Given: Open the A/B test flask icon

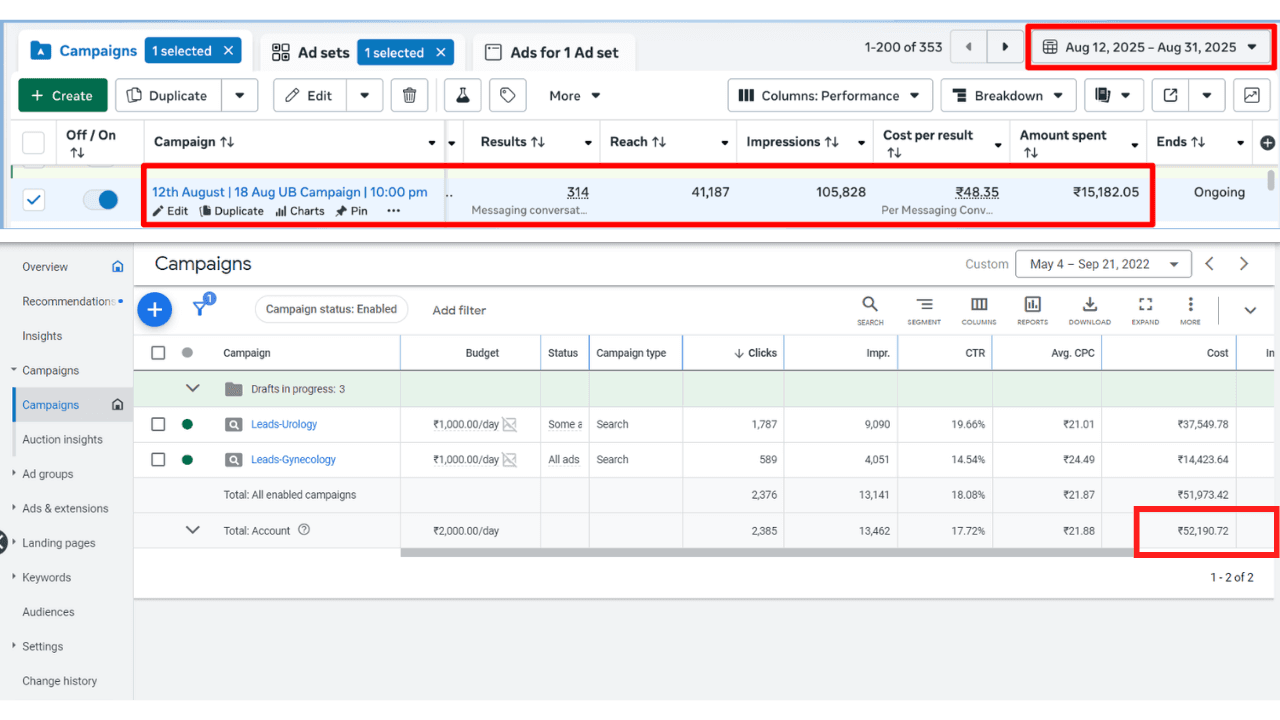Looking at the screenshot, I should (x=462, y=95).
